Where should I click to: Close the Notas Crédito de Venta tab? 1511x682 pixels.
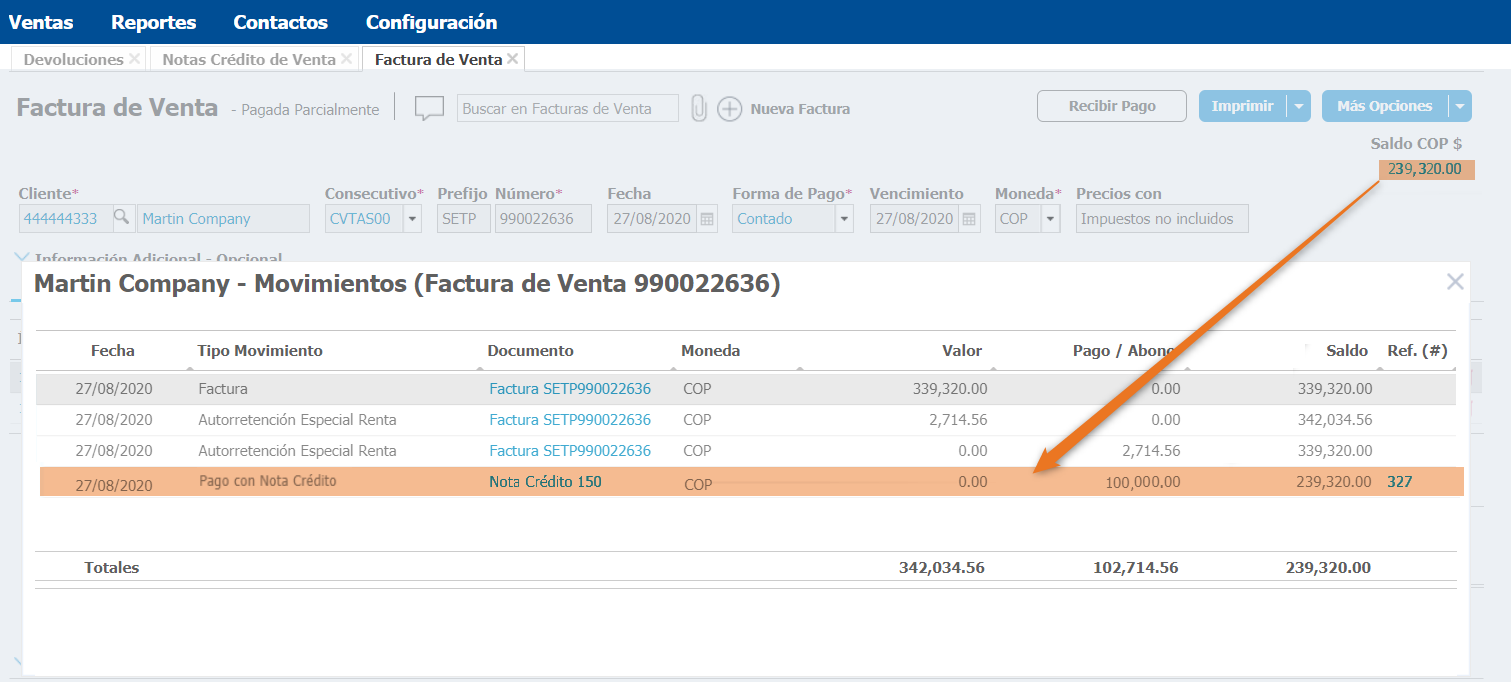tap(347, 59)
